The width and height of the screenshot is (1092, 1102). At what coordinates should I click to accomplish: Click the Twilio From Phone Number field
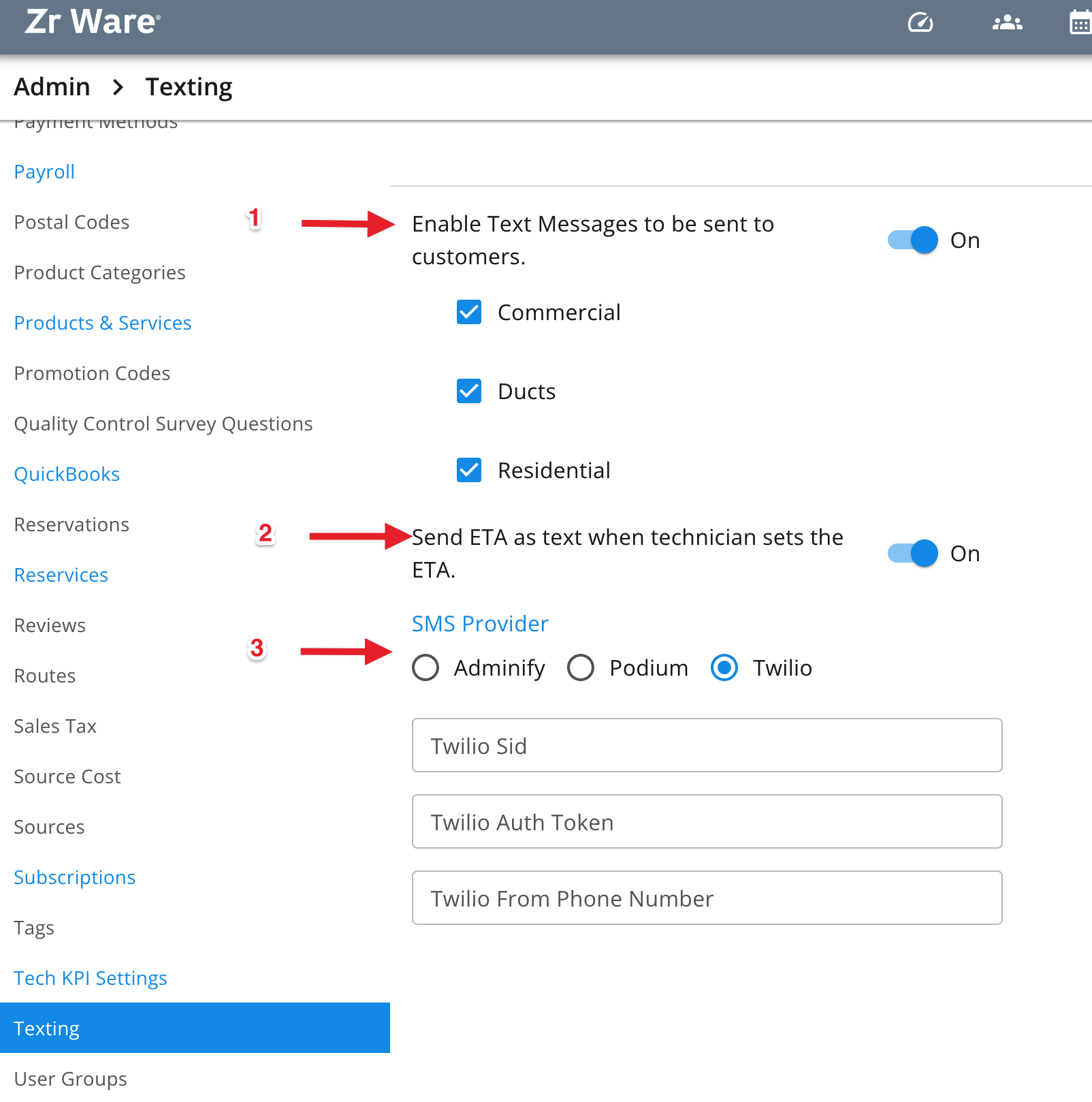pos(707,898)
